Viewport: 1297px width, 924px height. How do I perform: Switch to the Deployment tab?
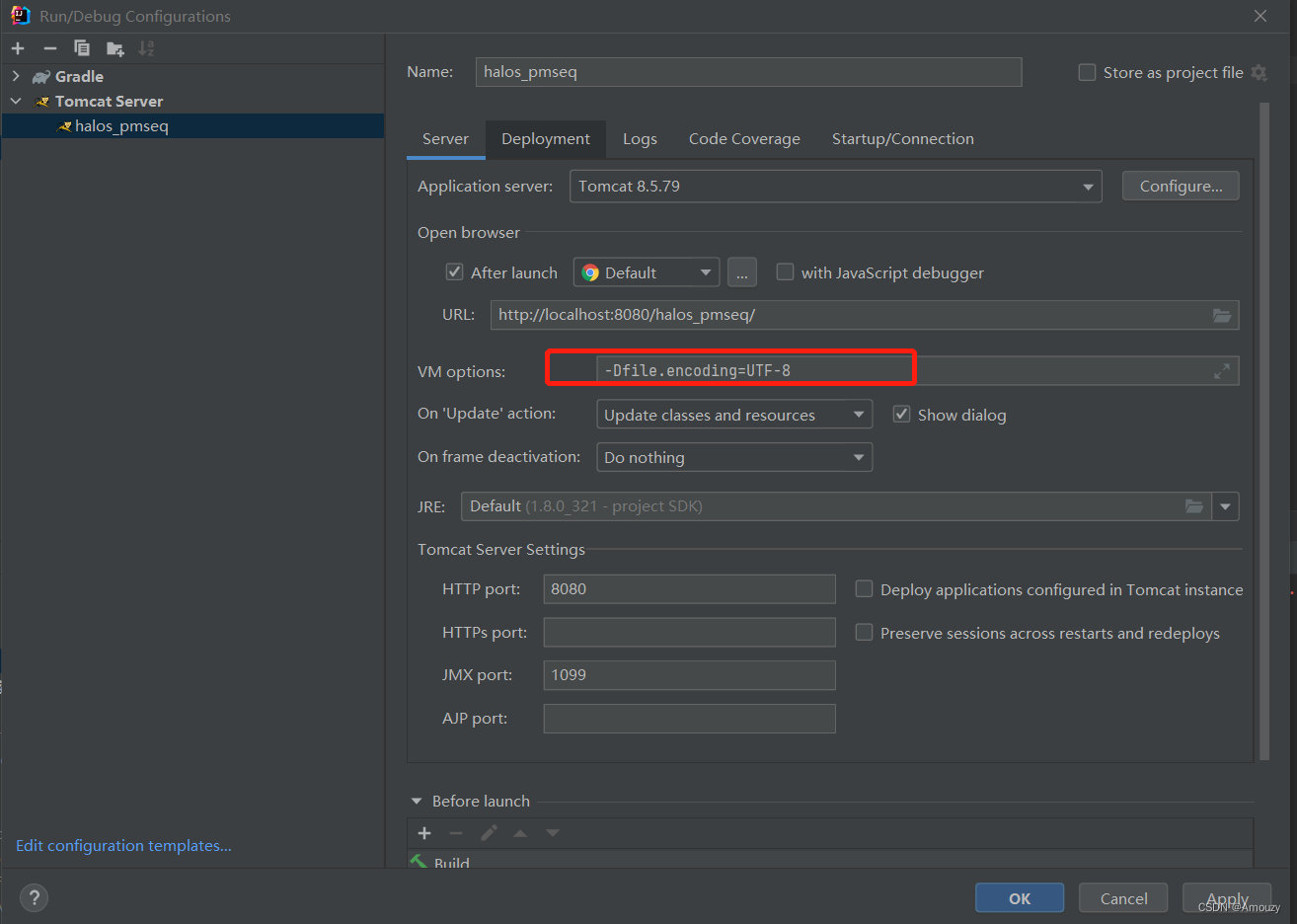point(546,139)
